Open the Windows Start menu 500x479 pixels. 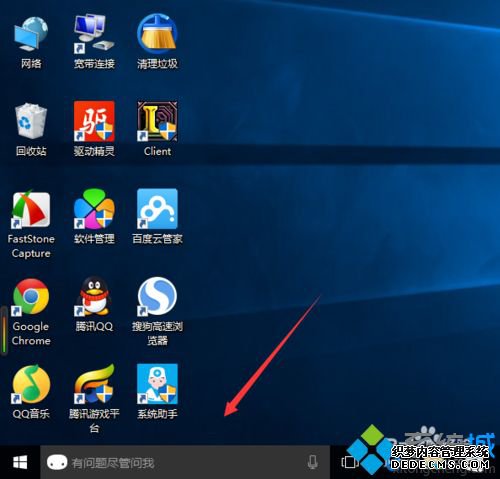(x=20, y=462)
